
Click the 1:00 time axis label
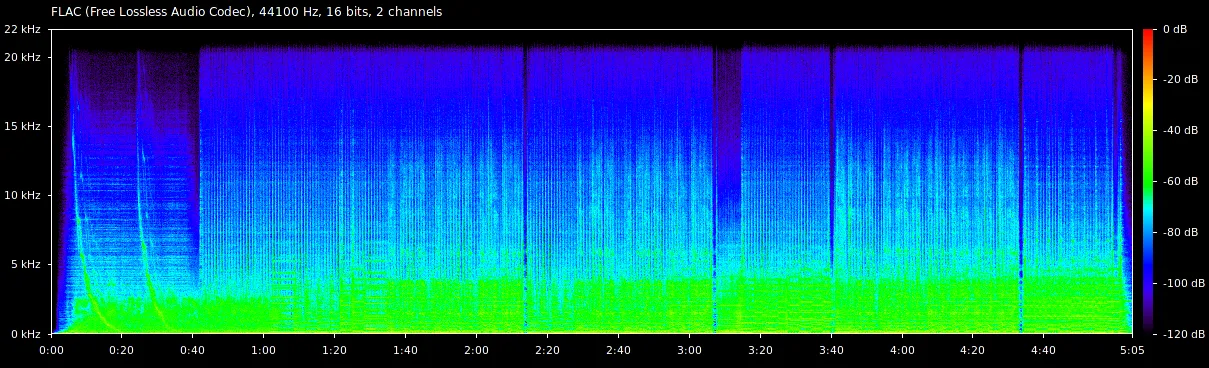coord(264,351)
